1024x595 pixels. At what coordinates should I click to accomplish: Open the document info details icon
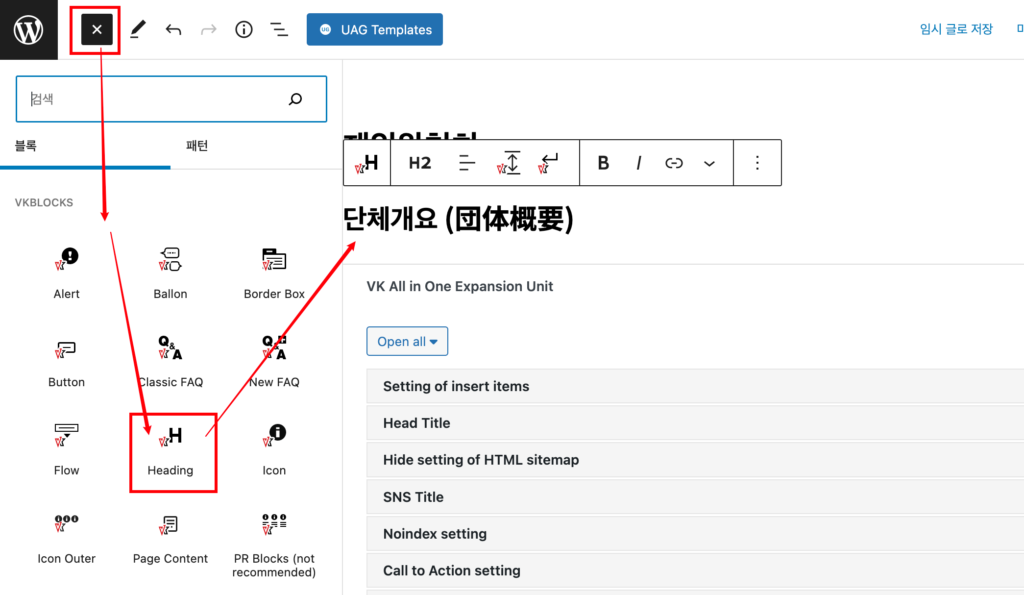[244, 30]
